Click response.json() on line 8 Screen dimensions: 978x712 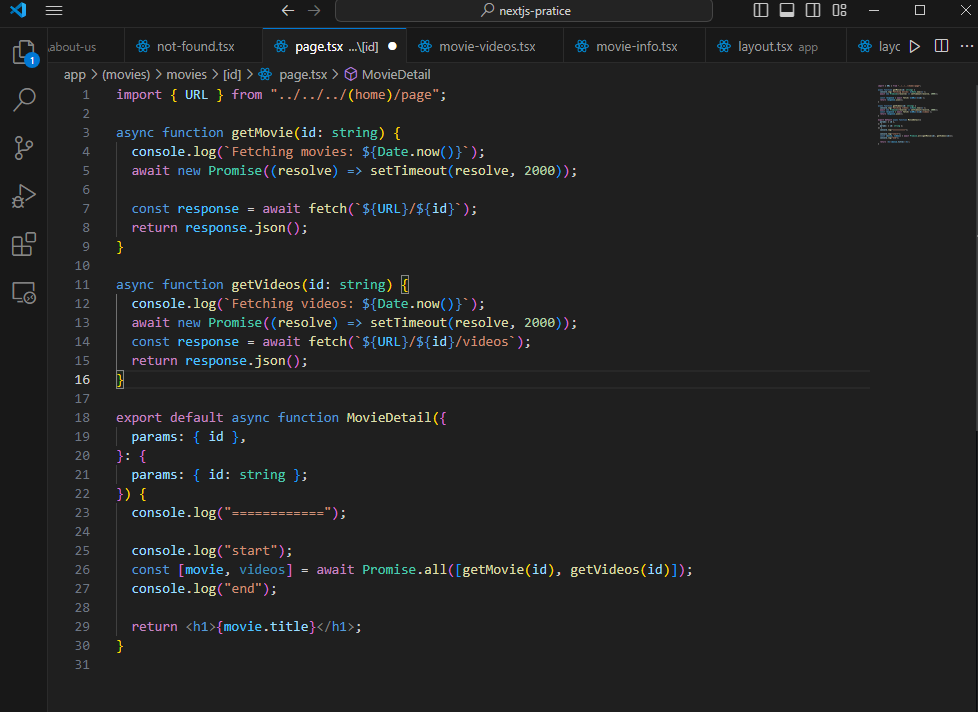click(x=243, y=228)
